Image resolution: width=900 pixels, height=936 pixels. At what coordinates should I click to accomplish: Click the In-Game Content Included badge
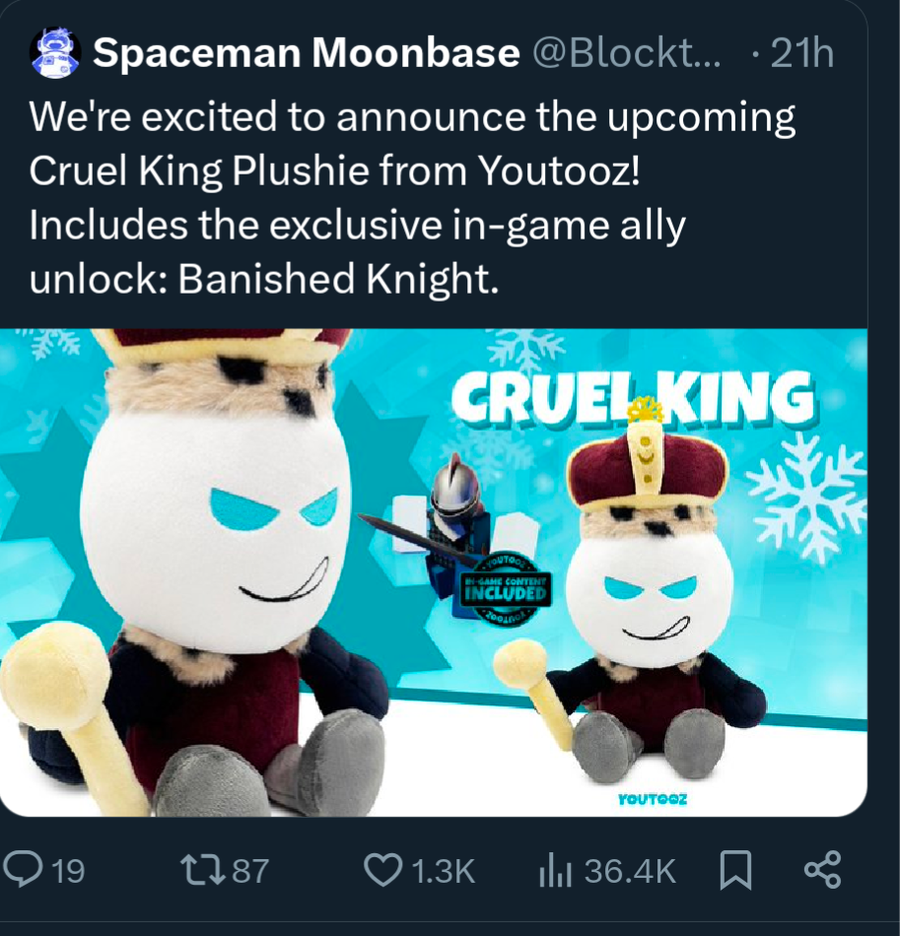pyautogui.click(x=506, y=589)
